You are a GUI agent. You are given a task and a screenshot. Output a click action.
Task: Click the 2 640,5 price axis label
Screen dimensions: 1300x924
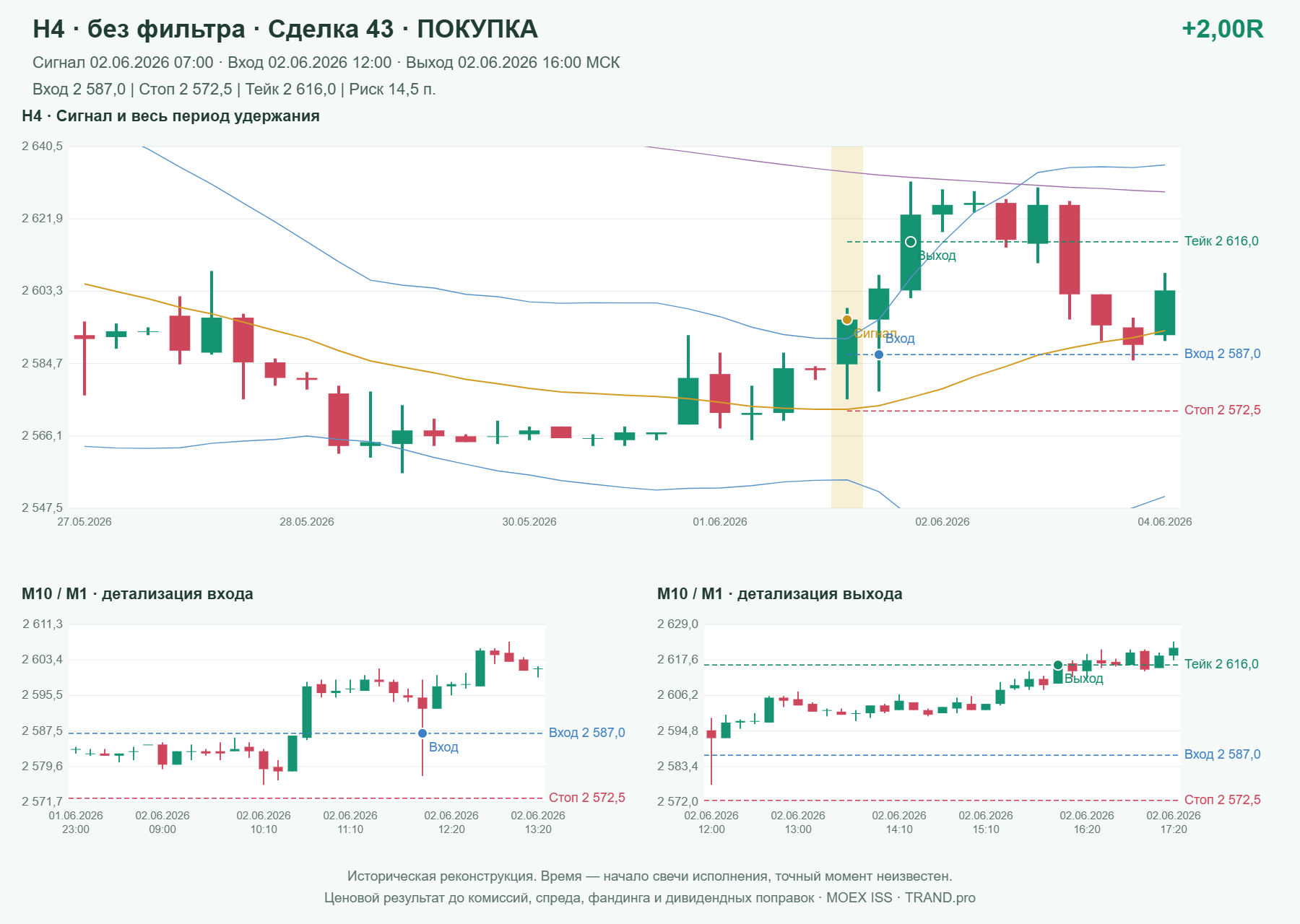click(x=42, y=147)
